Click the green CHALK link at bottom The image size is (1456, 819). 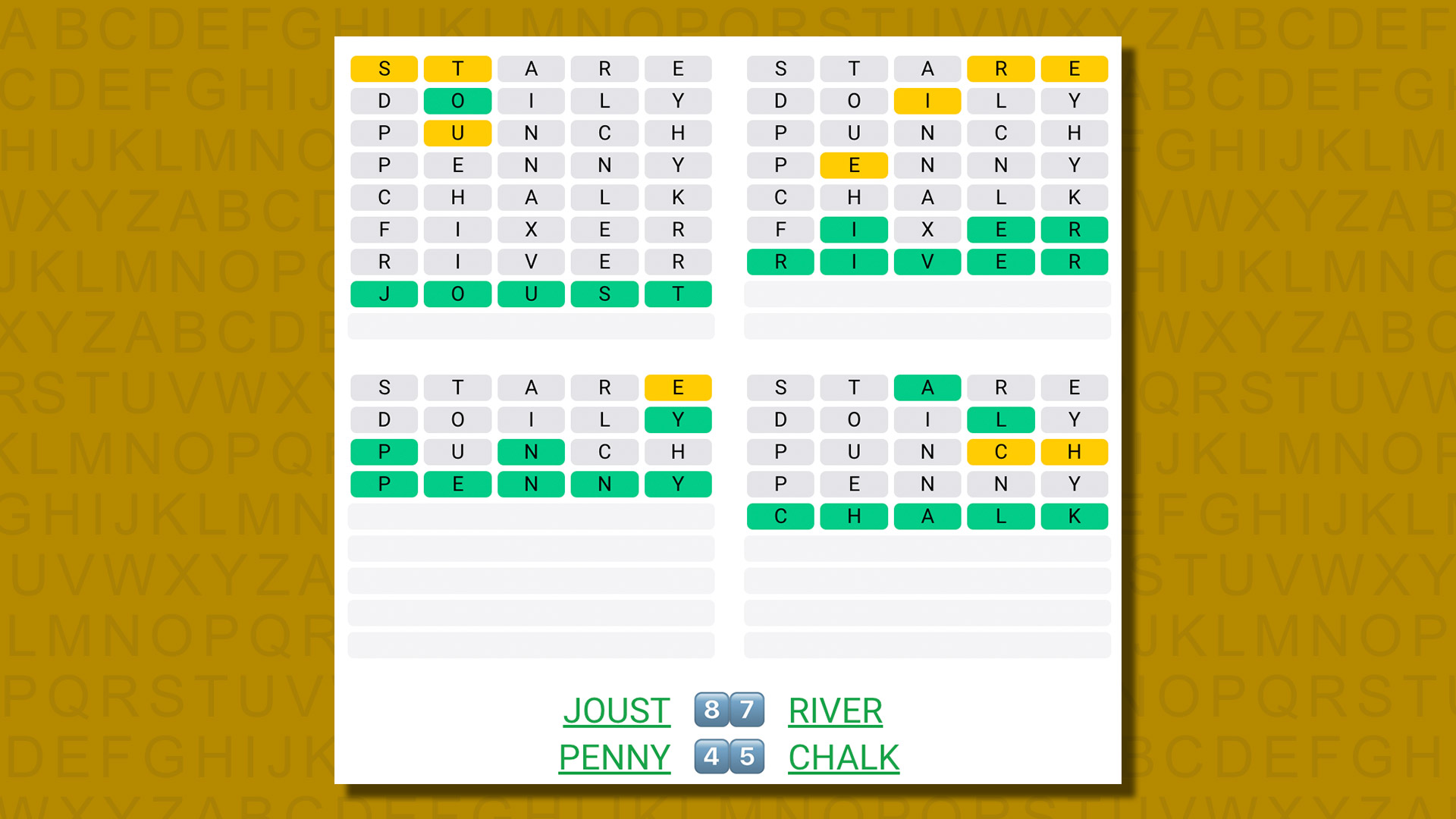pos(845,757)
